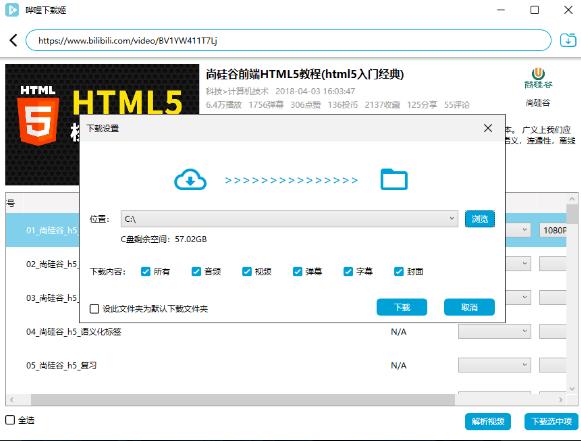Click the scroll-down arrow of the vertical scrollbar
581x441 pixels.
(572, 388)
